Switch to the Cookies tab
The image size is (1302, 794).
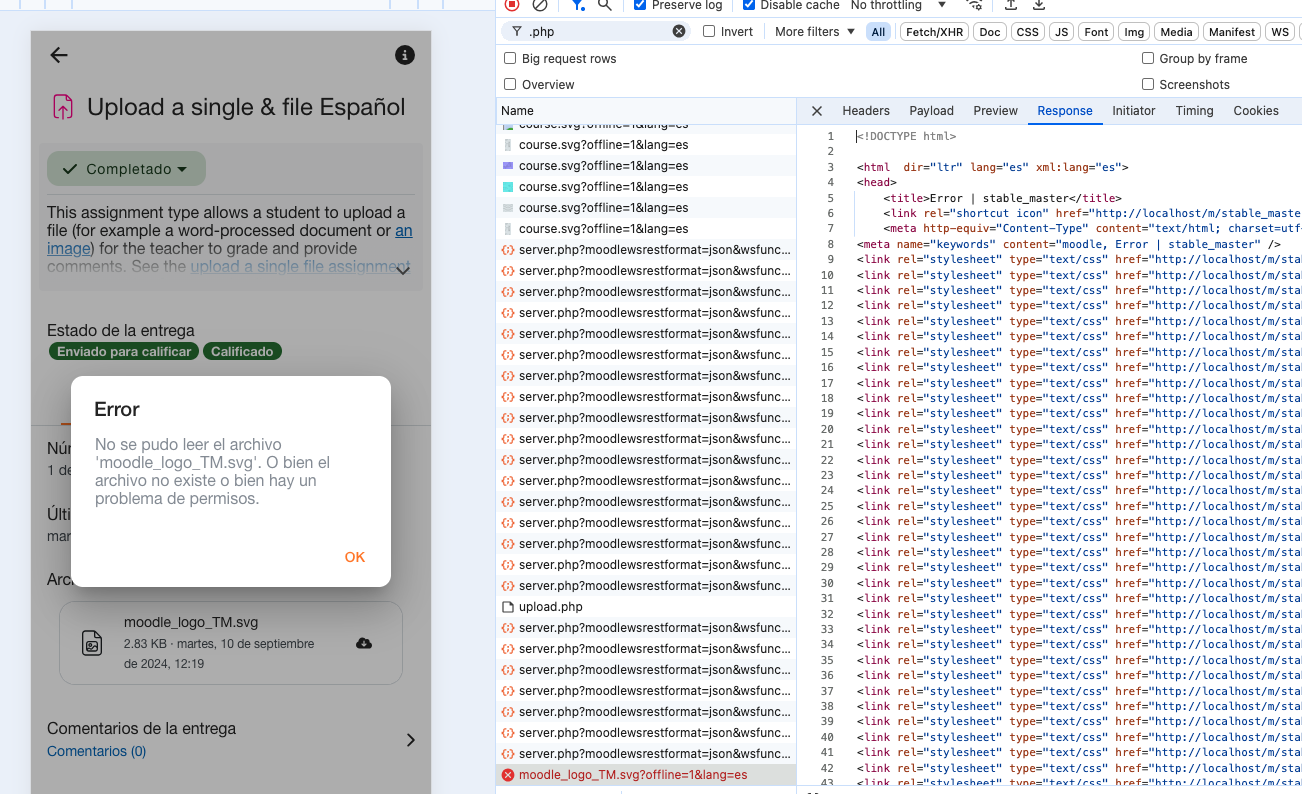(x=1256, y=111)
